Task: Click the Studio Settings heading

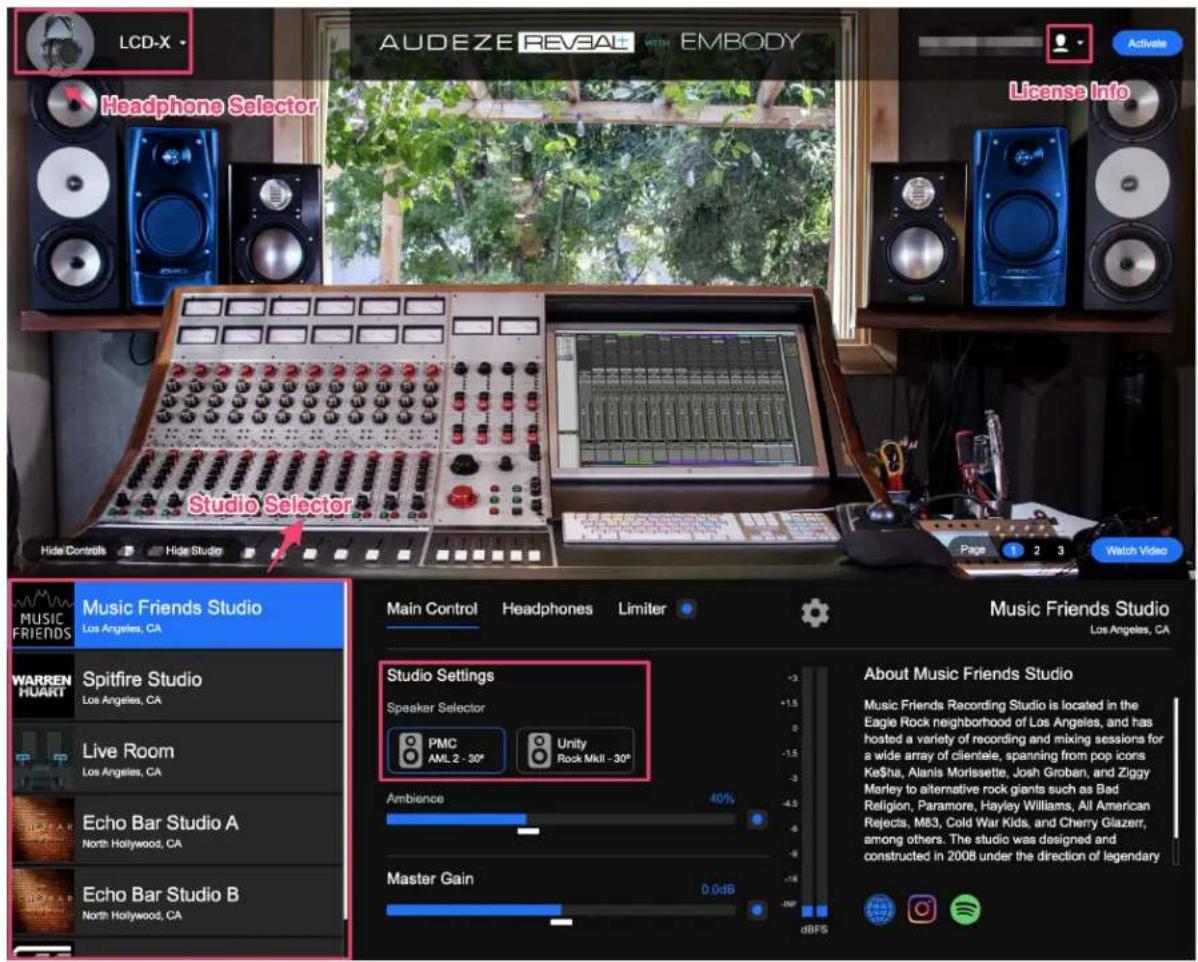Action: (x=440, y=675)
